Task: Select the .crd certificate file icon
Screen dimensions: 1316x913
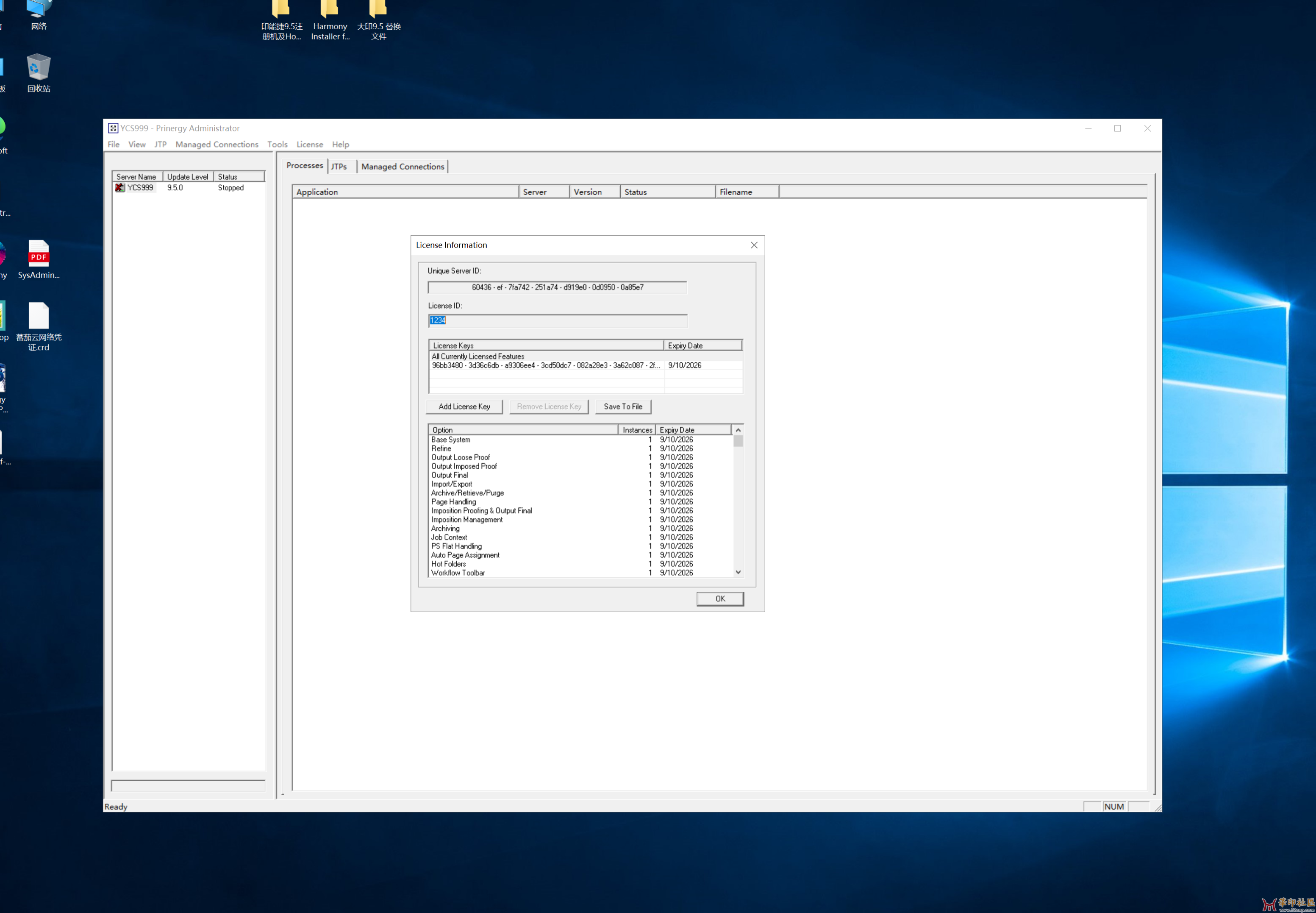Action: pos(38,316)
